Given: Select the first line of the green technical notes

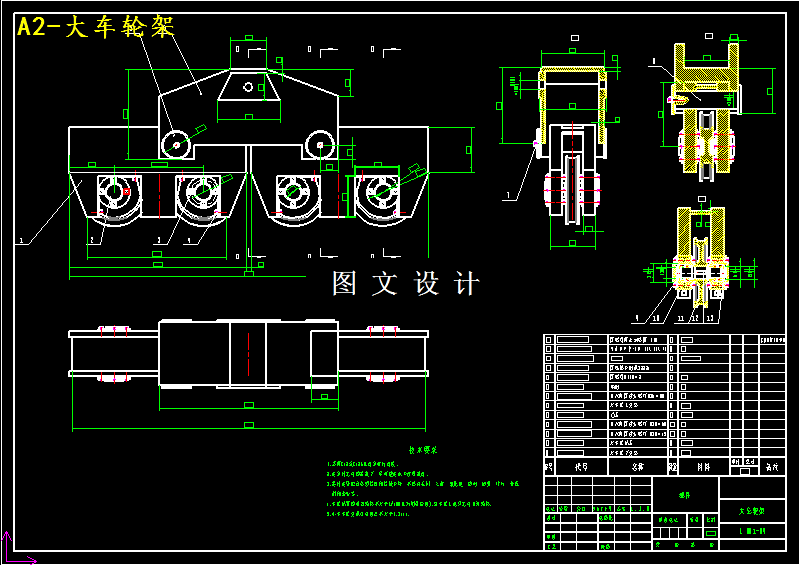Looking at the screenshot, I should 362,464.
